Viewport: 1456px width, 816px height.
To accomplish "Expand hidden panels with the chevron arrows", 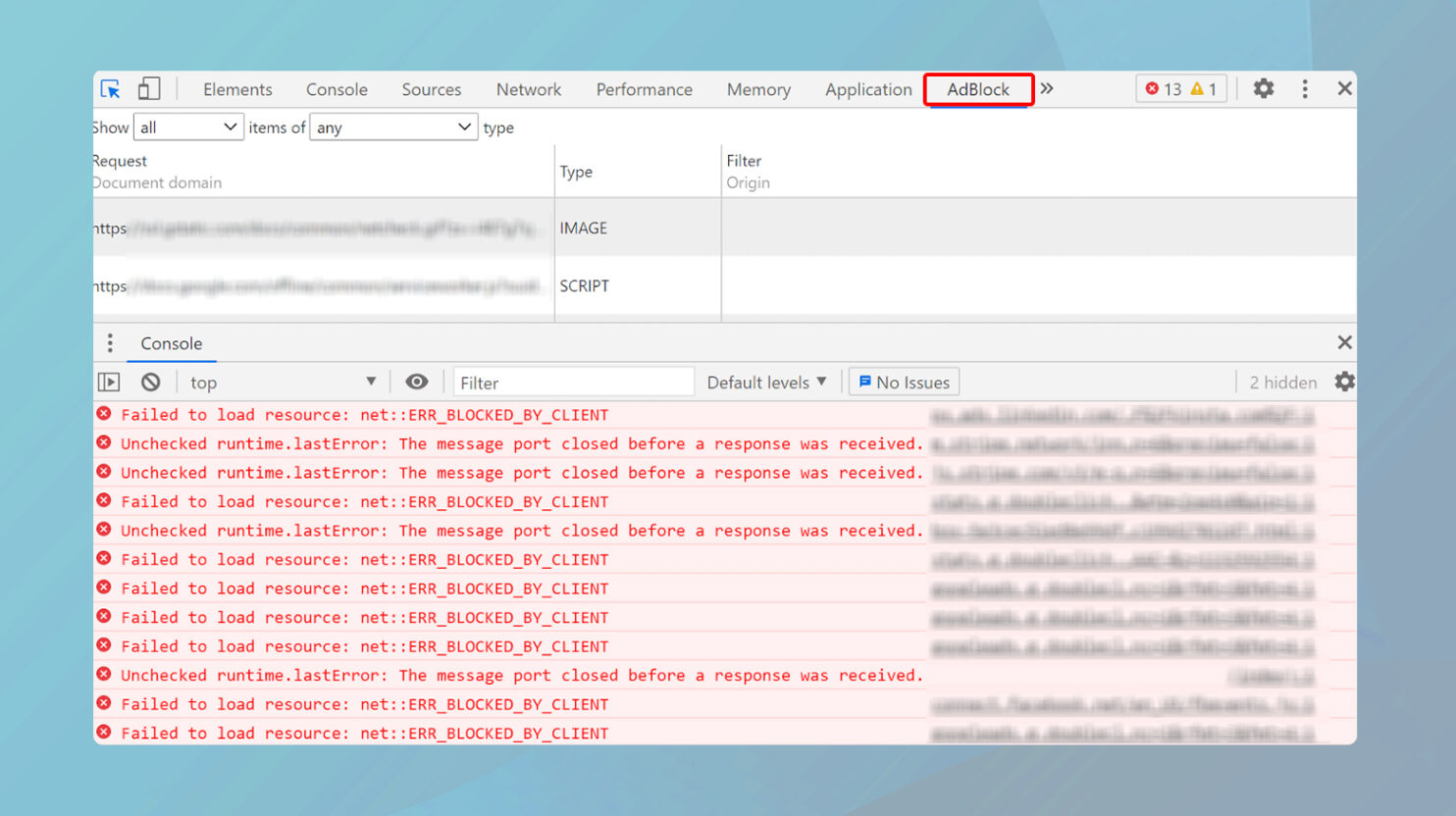I will pos(1046,87).
